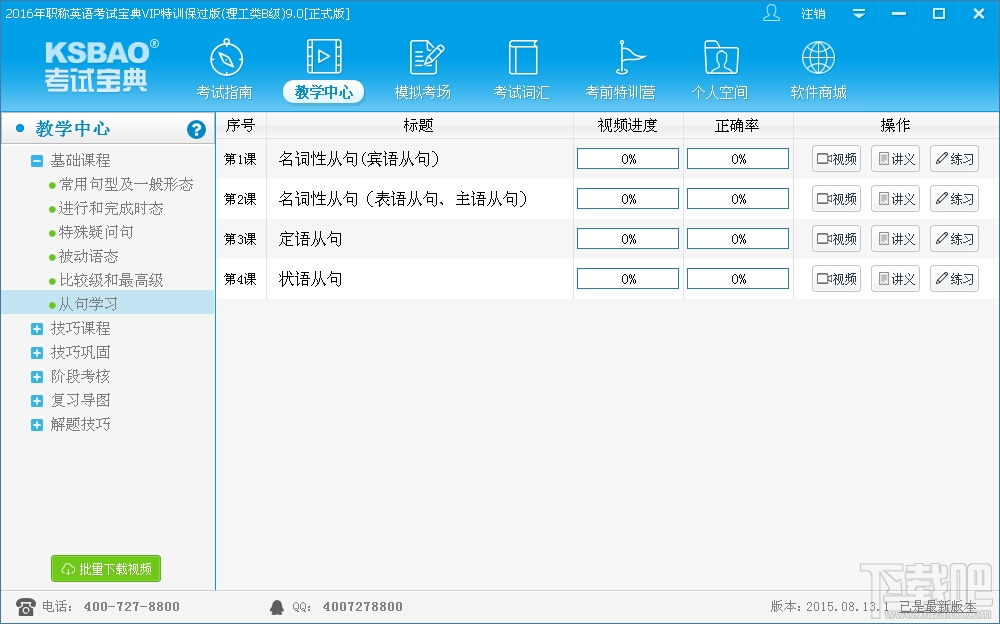Screen dimensions: 1000x624
Task: Click the 注销 logout link
Action: (813, 13)
